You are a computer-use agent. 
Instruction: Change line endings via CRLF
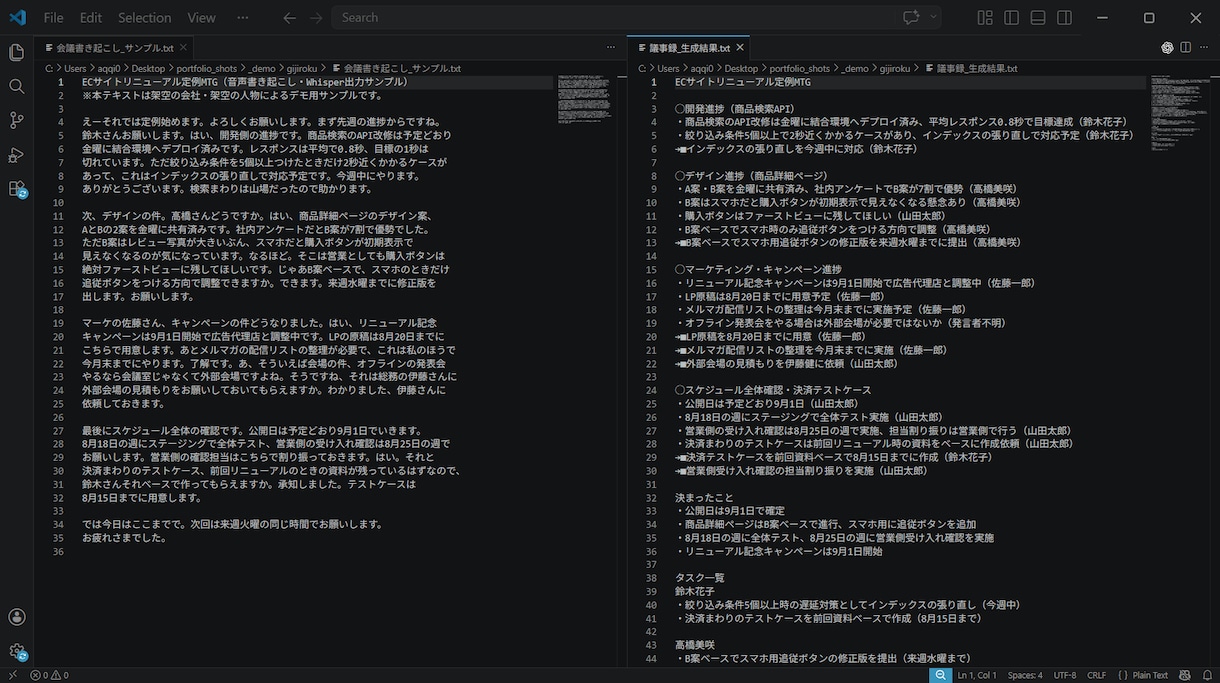(1096, 675)
